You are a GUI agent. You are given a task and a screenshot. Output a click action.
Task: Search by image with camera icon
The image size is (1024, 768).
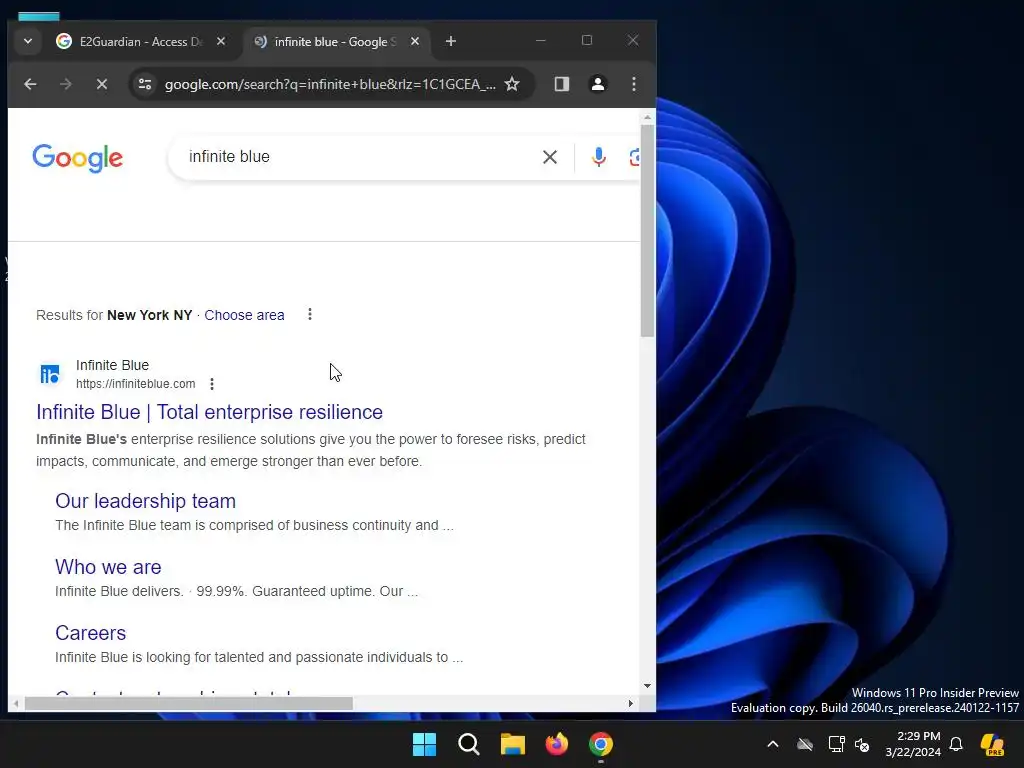click(634, 157)
